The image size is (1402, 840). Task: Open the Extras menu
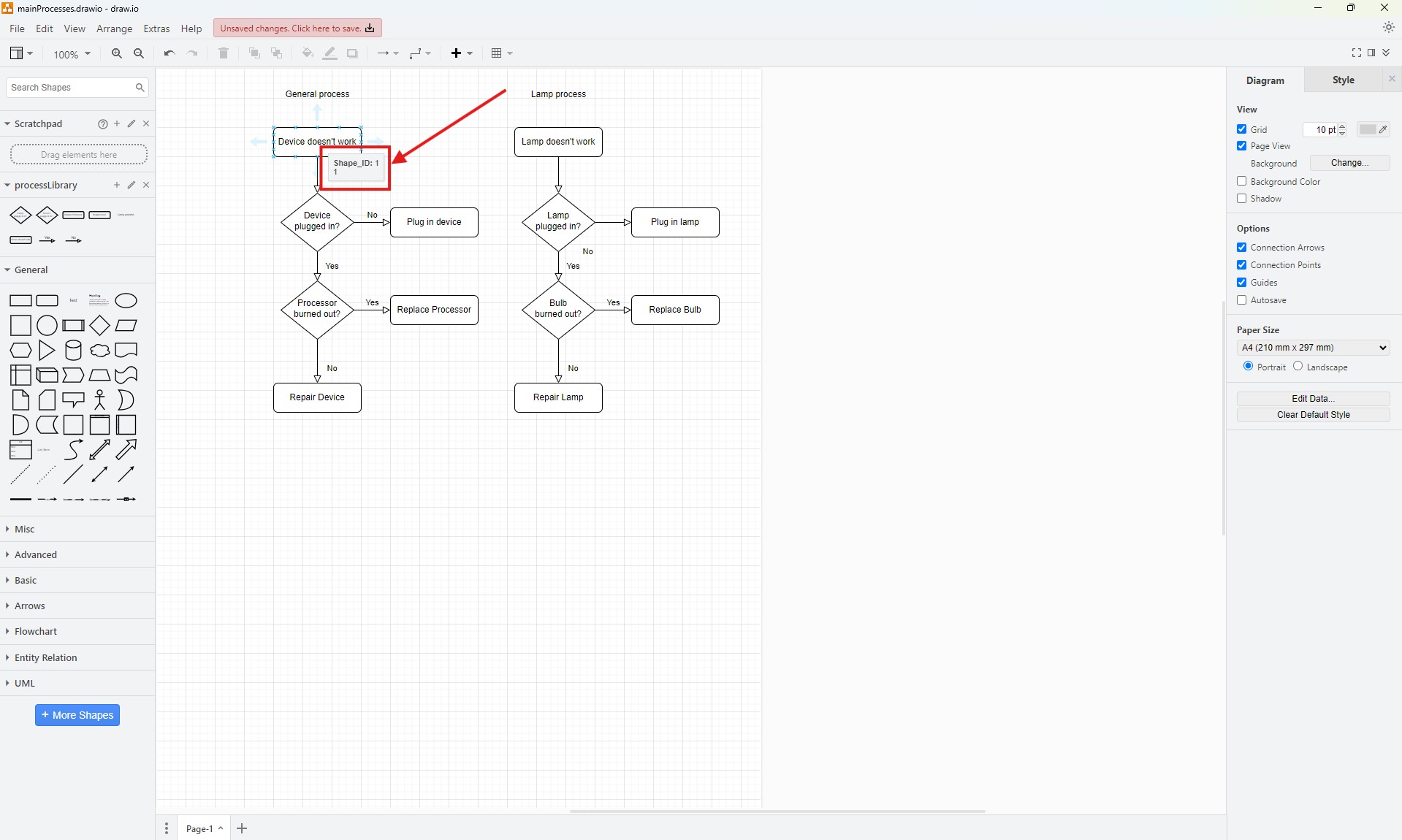click(x=156, y=28)
